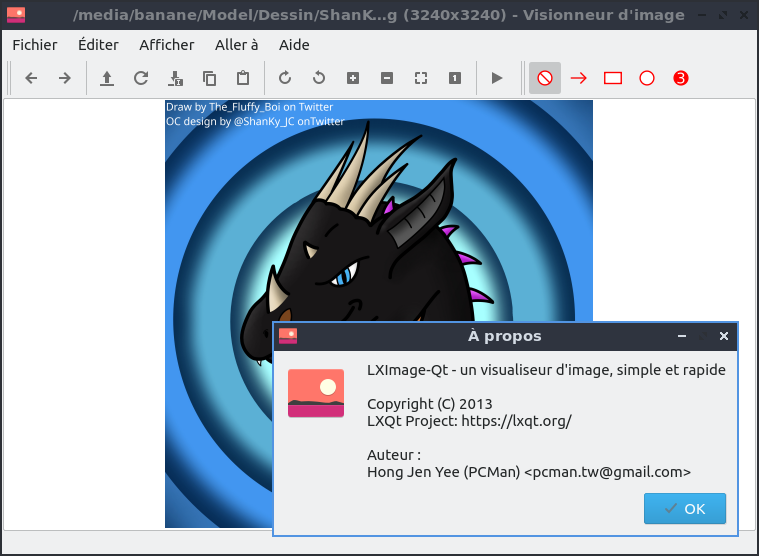Rotate the image counterclockwise
Image resolution: width=759 pixels, height=556 pixels.
point(319,78)
